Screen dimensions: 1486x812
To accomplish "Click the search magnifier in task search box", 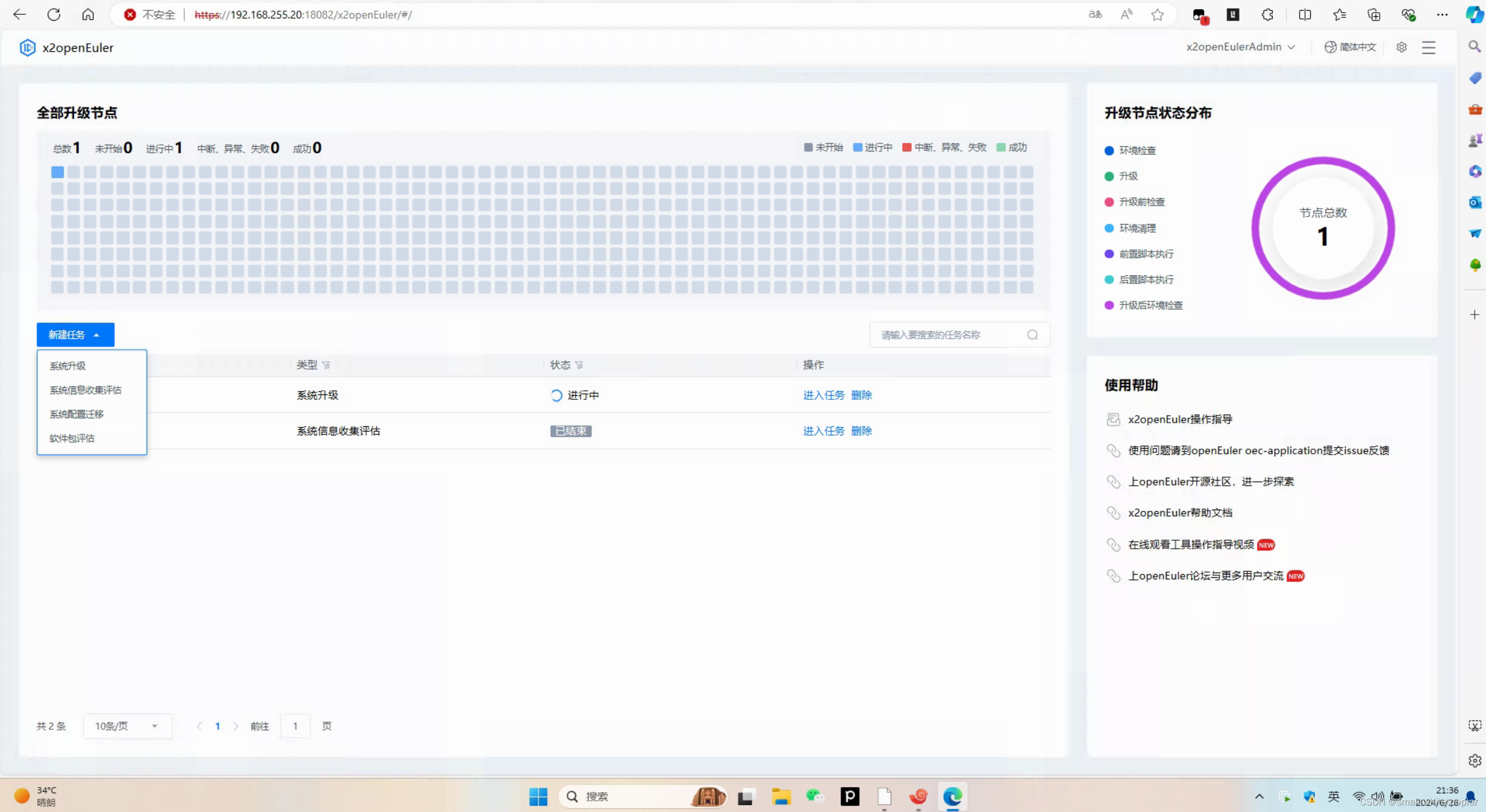I will 1032,335.
